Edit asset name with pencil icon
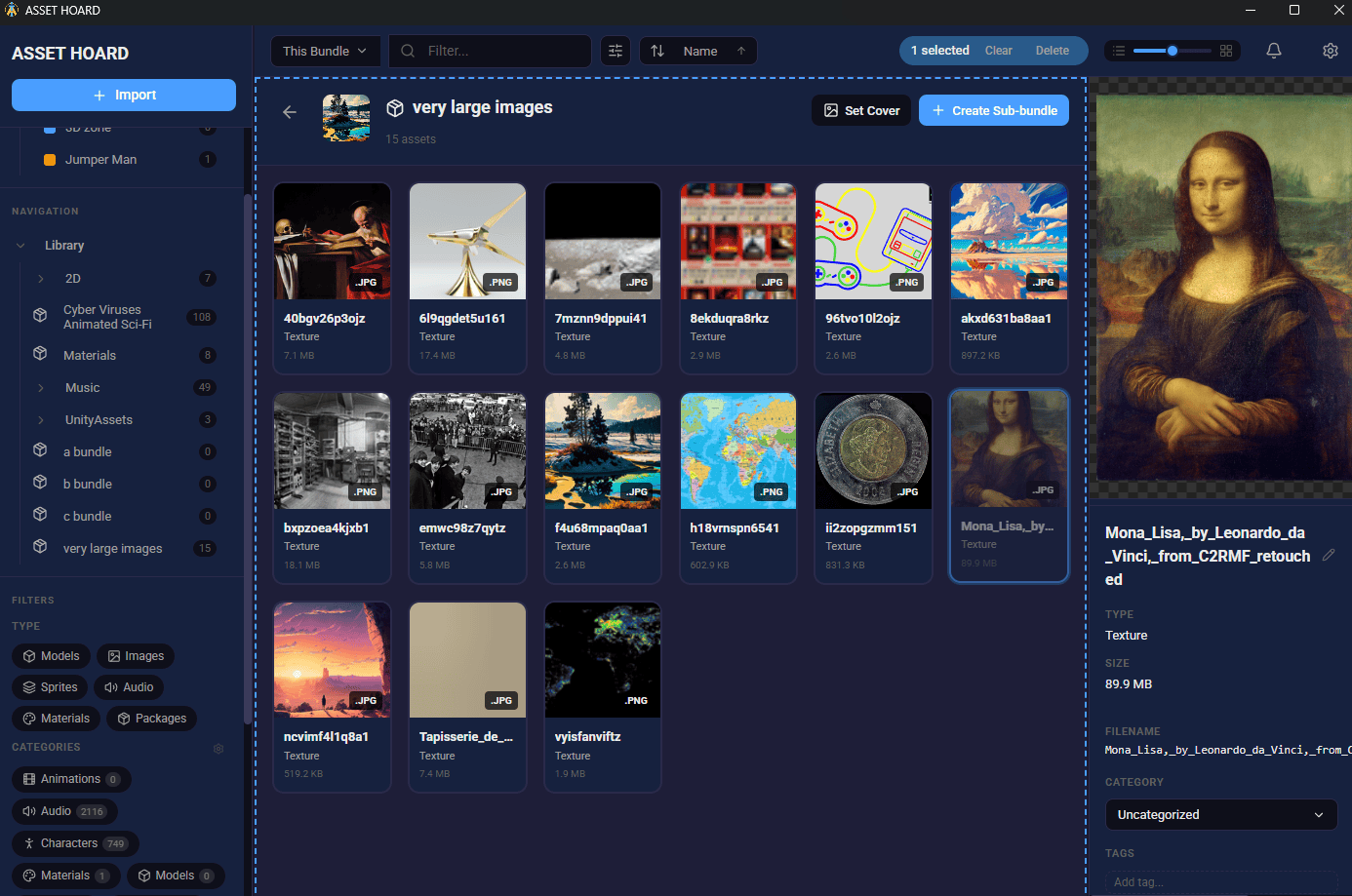The height and width of the screenshot is (896, 1352). pyautogui.click(x=1328, y=555)
